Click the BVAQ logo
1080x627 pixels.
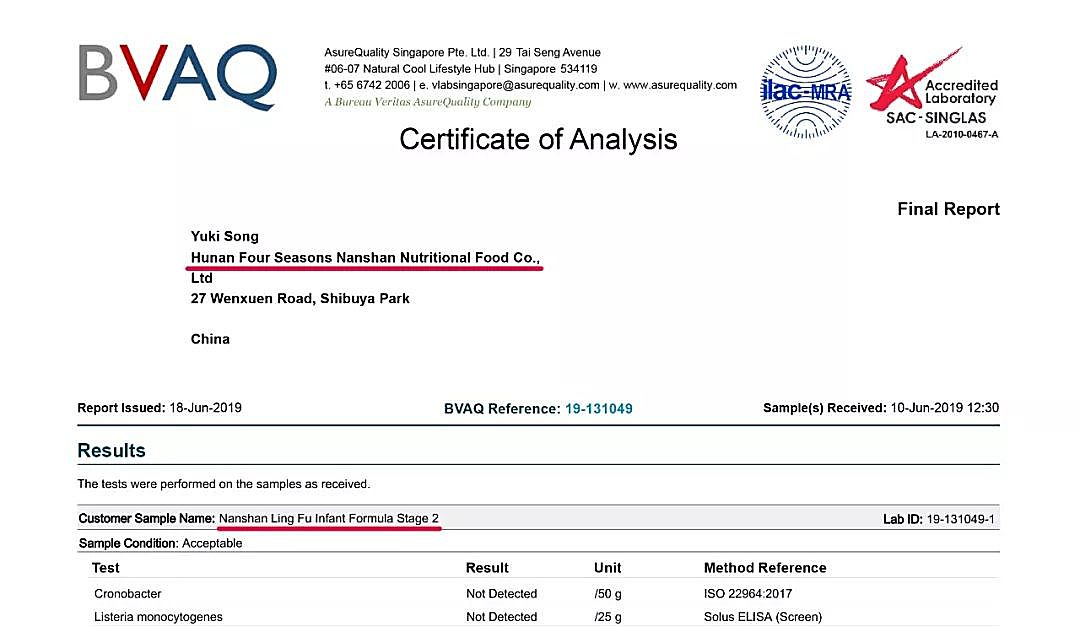tap(177, 76)
